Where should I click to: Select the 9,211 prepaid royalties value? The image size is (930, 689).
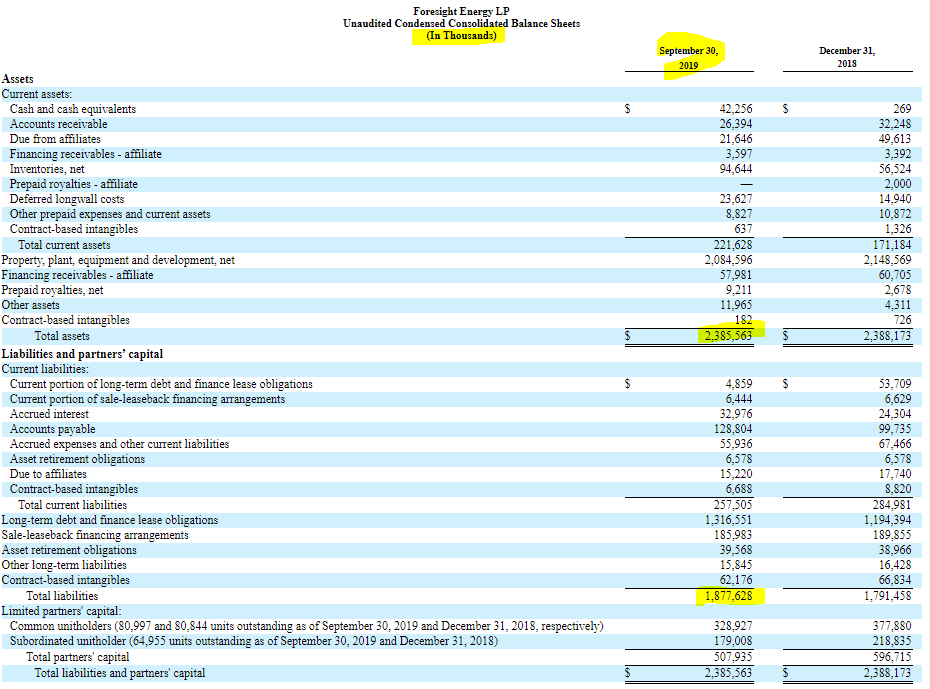(x=738, y=290)
